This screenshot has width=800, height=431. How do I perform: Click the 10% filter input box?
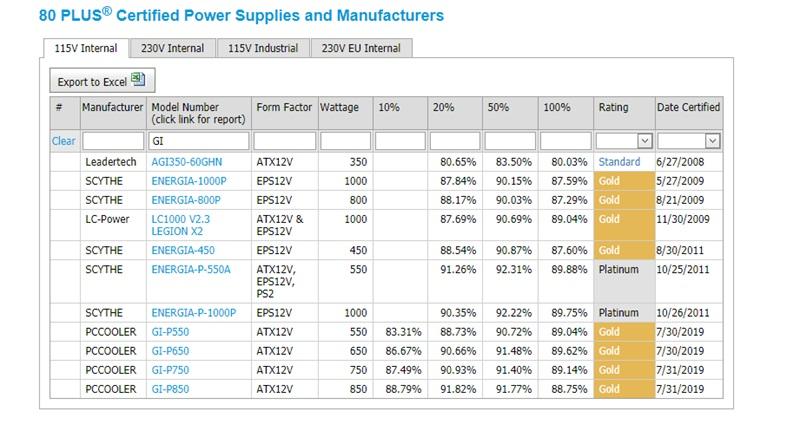[x=400, y=141]
